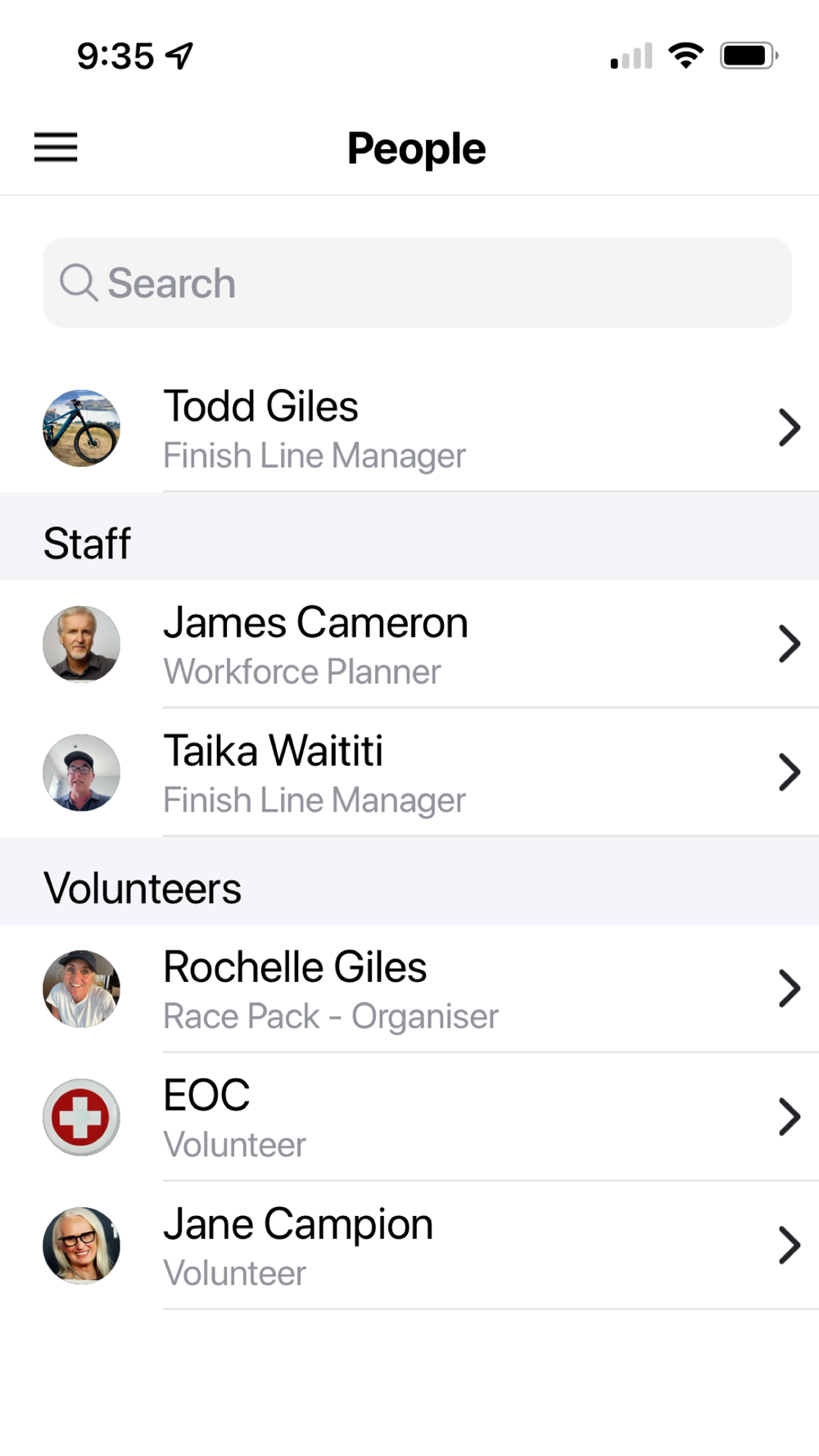Tap the battery status icon
The image size is (819, 1456).
749,56
